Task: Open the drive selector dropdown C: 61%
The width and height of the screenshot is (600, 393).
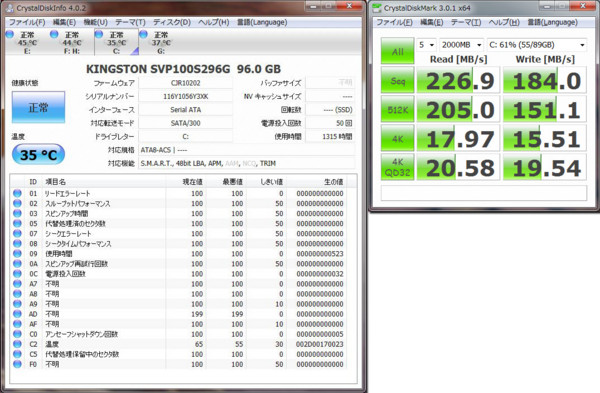Action: click(536, 45)
